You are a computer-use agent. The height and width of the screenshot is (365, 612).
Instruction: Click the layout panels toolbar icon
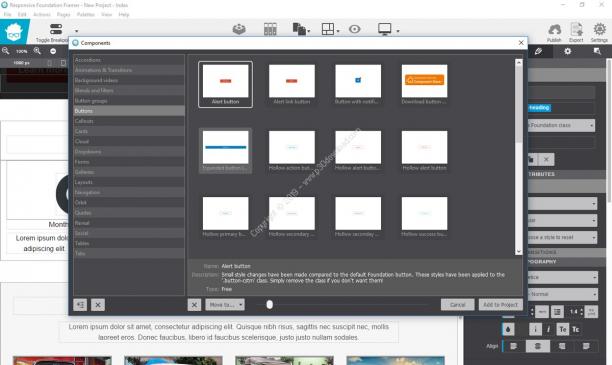tap(328, 29)
